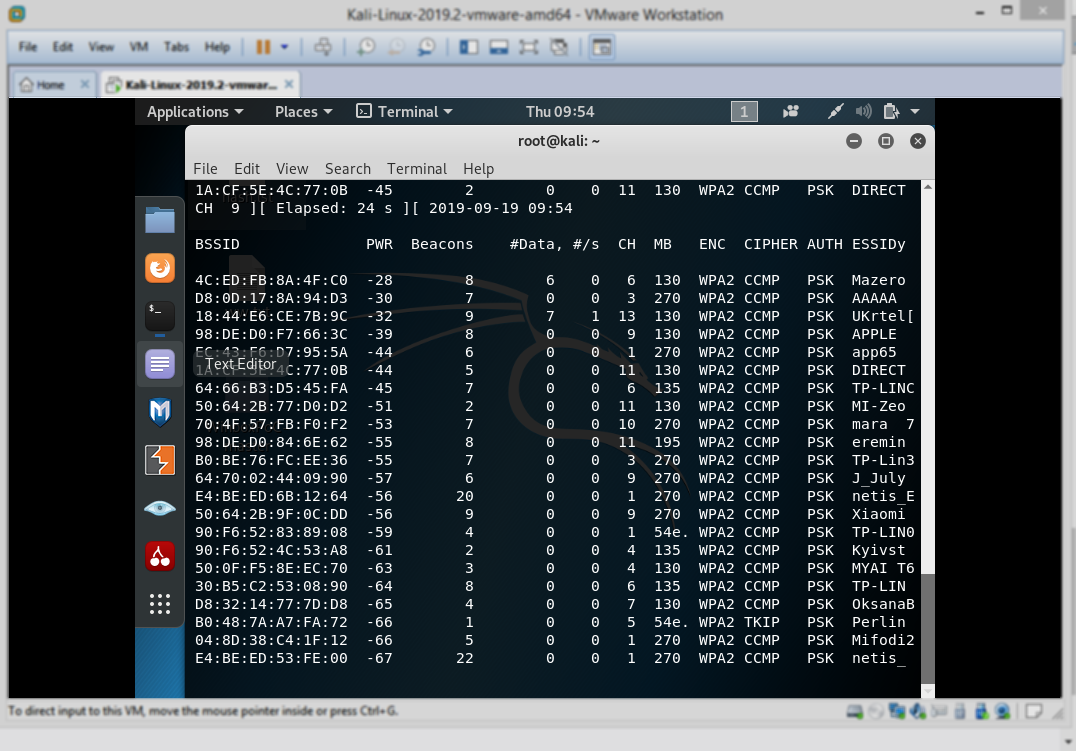Open the Terminal icon in the dock

pos(160,316)
